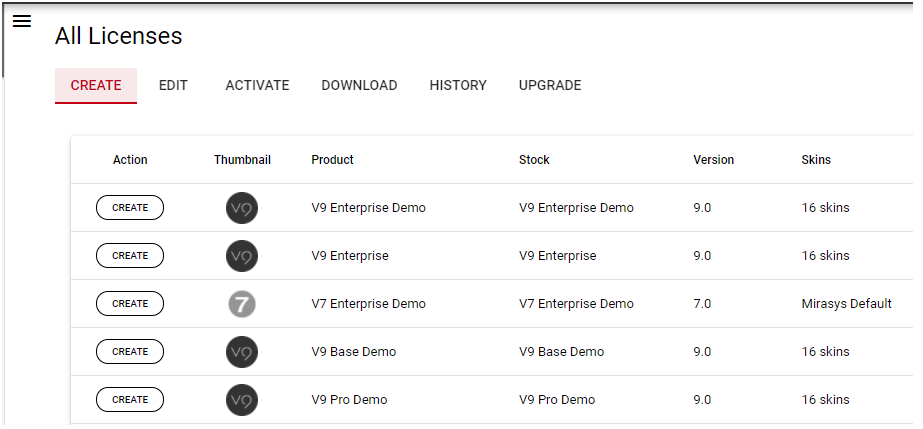Click the V9 Pro Demo thumbnail icon
Image resolution: width=923 pixels, height=429 pixels.
coord(242,400)
